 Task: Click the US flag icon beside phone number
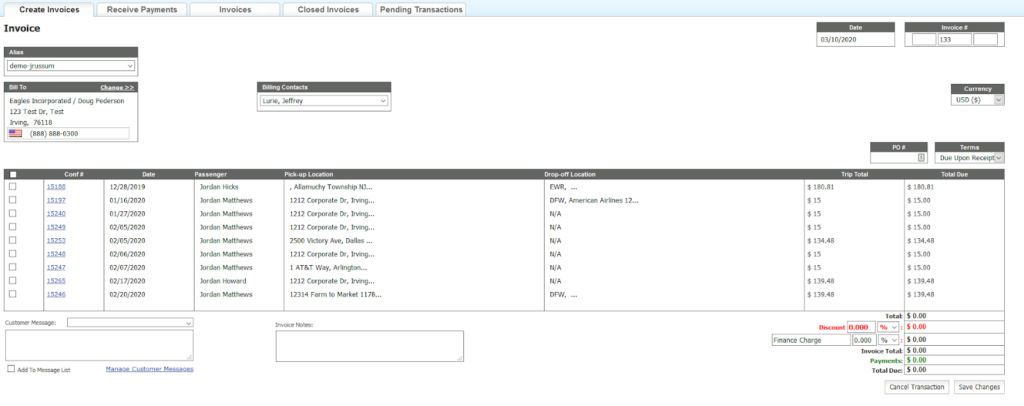[x=15, y=133]
